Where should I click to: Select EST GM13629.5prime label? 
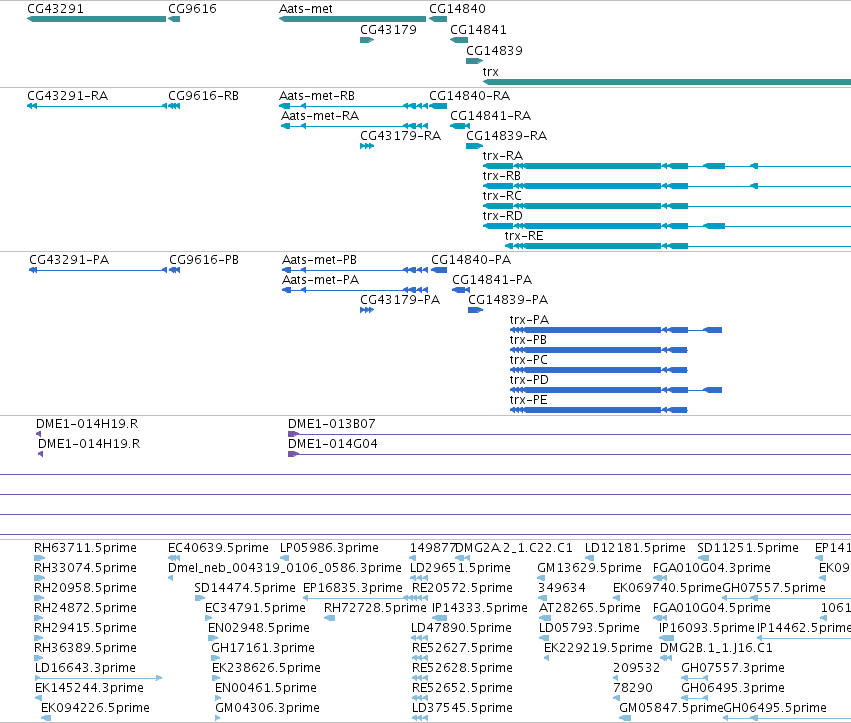[589, 568]
